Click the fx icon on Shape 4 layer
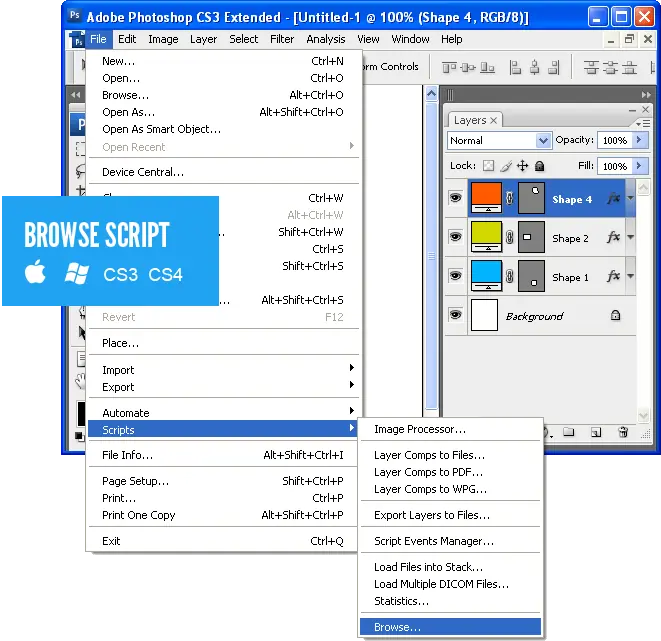Screen dimensions: 661x641 coord(614,198)
